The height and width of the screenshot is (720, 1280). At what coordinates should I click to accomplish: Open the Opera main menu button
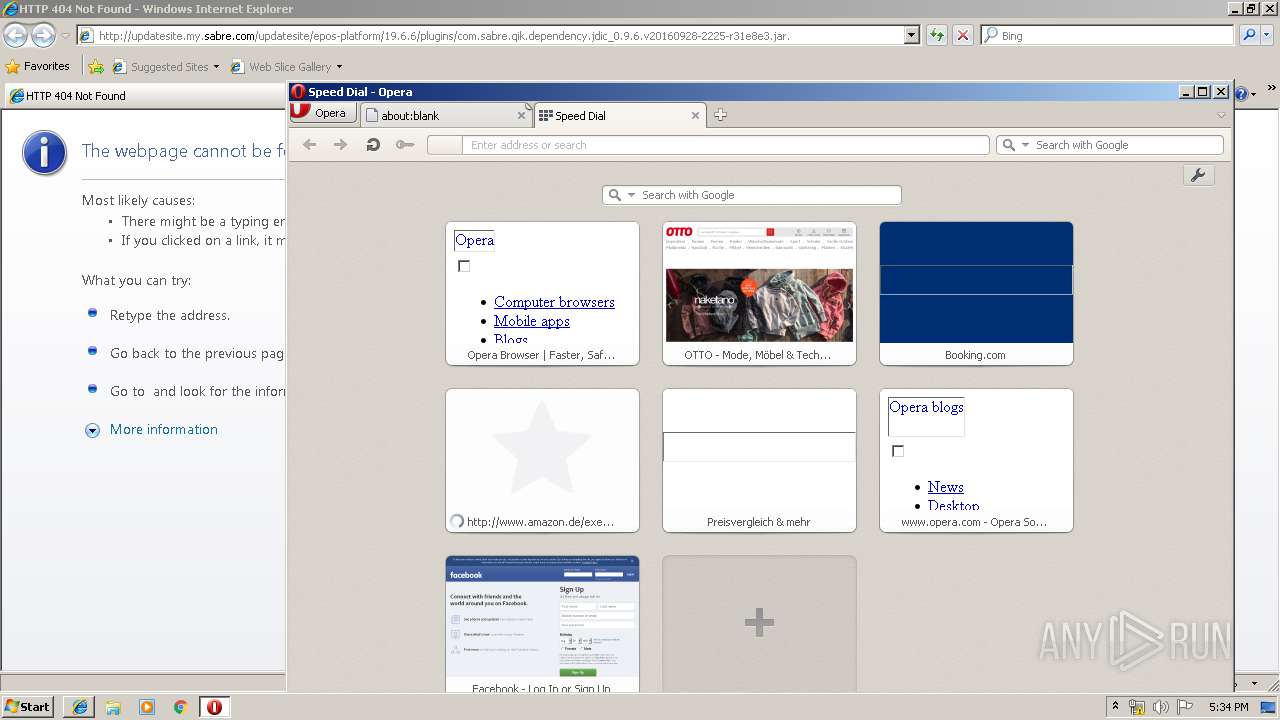[x=323, y=113]
